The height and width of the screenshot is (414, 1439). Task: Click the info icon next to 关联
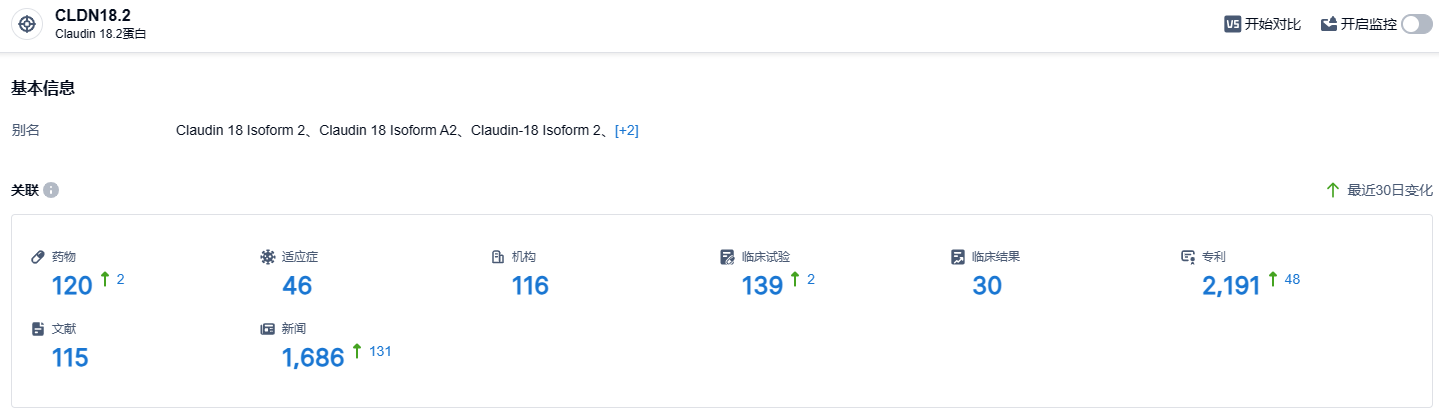[51, 190]
